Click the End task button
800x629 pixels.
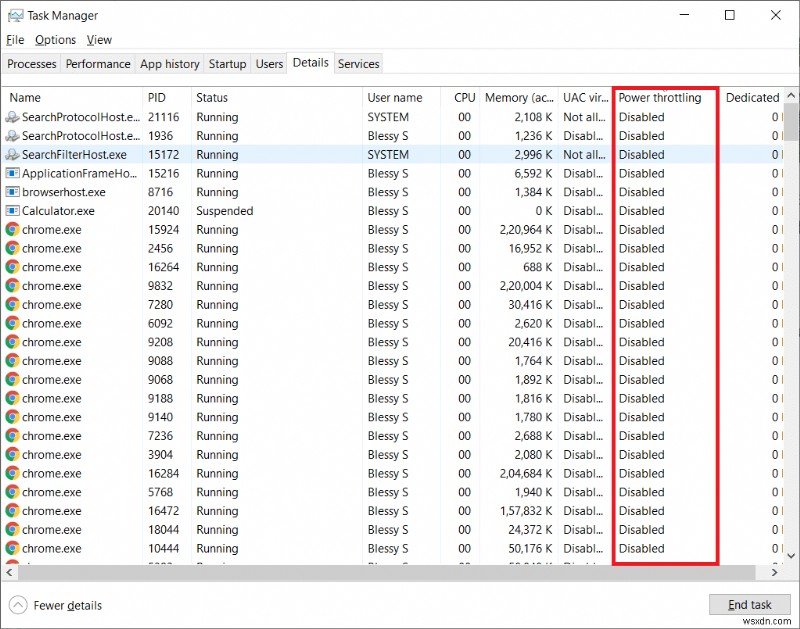point(749,604)
